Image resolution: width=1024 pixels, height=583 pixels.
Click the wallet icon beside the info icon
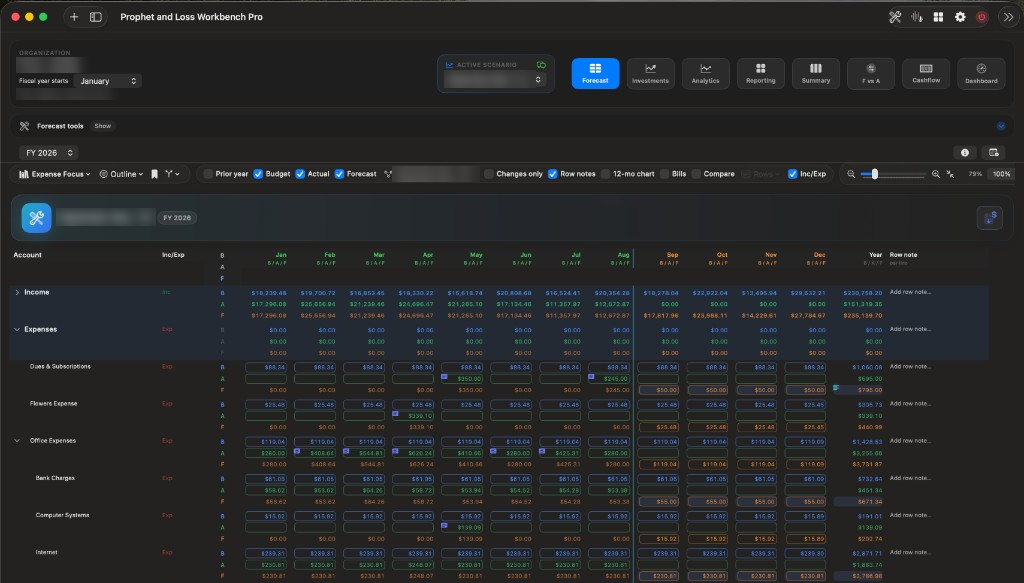pos(994,153)
